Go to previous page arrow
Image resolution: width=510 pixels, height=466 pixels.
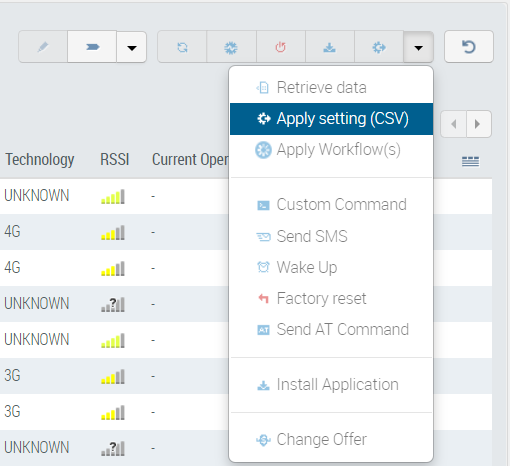click(x=454, y=124)
